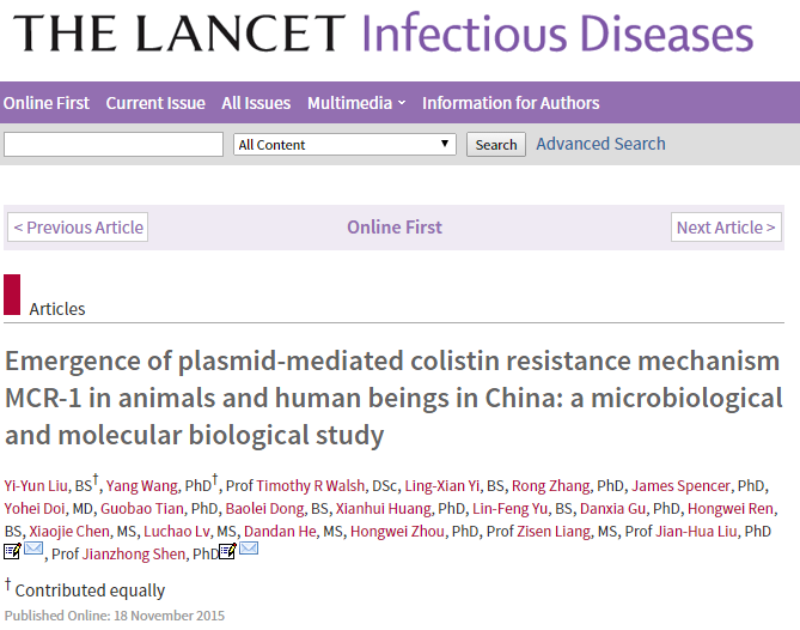Screen dimensions: 800x630
Task: Open affiliation note icon after Jianzhong Shen
Action: pyautogui.click(x=228, y=551)
